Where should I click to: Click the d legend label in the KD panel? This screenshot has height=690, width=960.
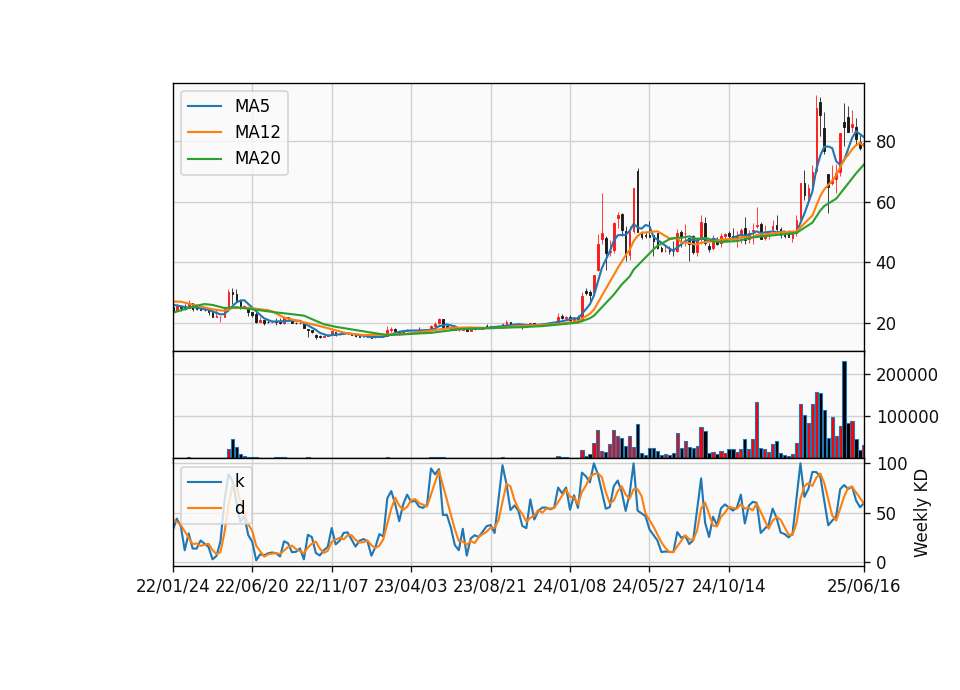pos(239,508)
